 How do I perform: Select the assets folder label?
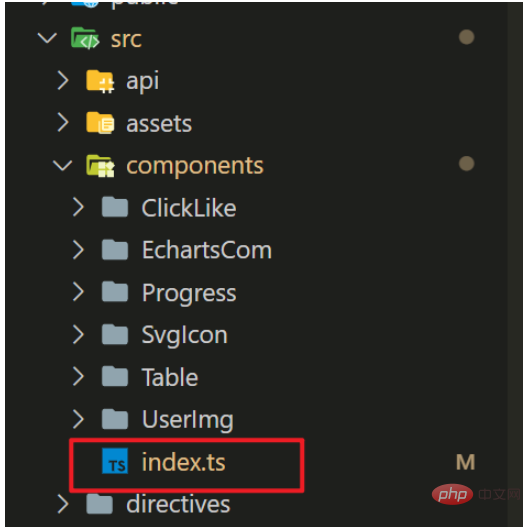159,124
